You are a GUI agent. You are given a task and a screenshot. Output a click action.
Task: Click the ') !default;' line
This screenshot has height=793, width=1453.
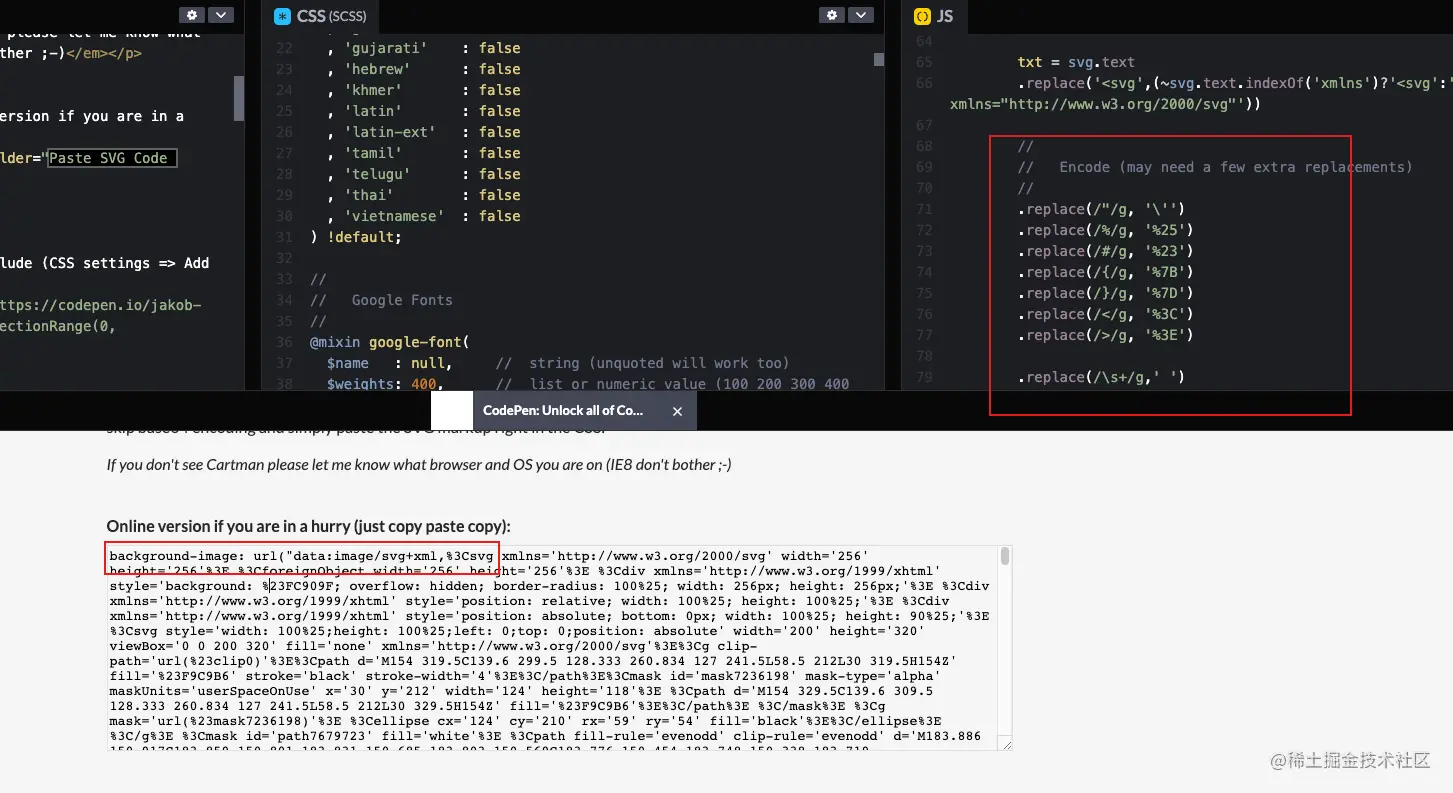click(x=356, y=237)
